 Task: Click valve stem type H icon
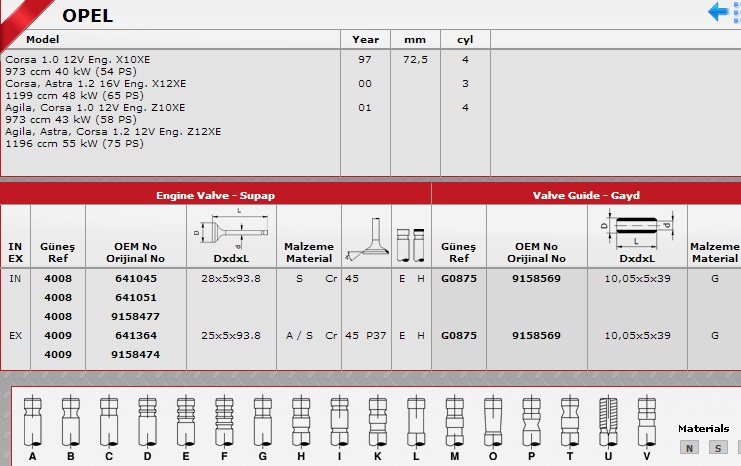pyautogui.click(x=300, y=418)
